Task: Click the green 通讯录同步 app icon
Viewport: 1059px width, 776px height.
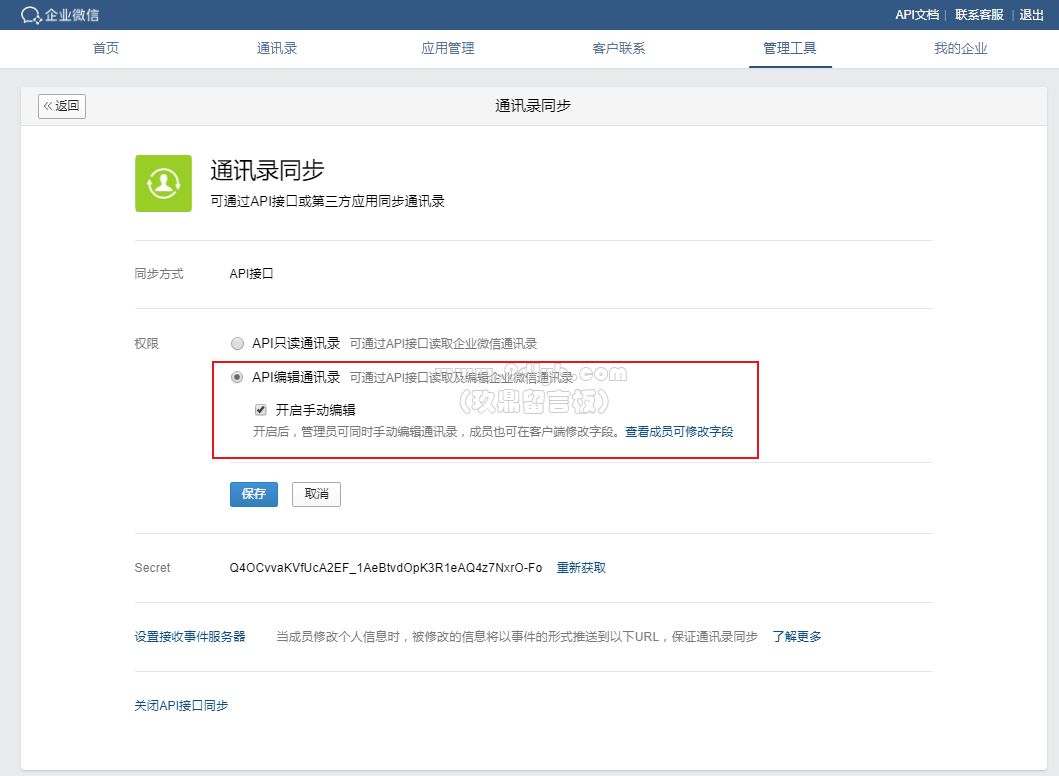Action: coord(163,183)
